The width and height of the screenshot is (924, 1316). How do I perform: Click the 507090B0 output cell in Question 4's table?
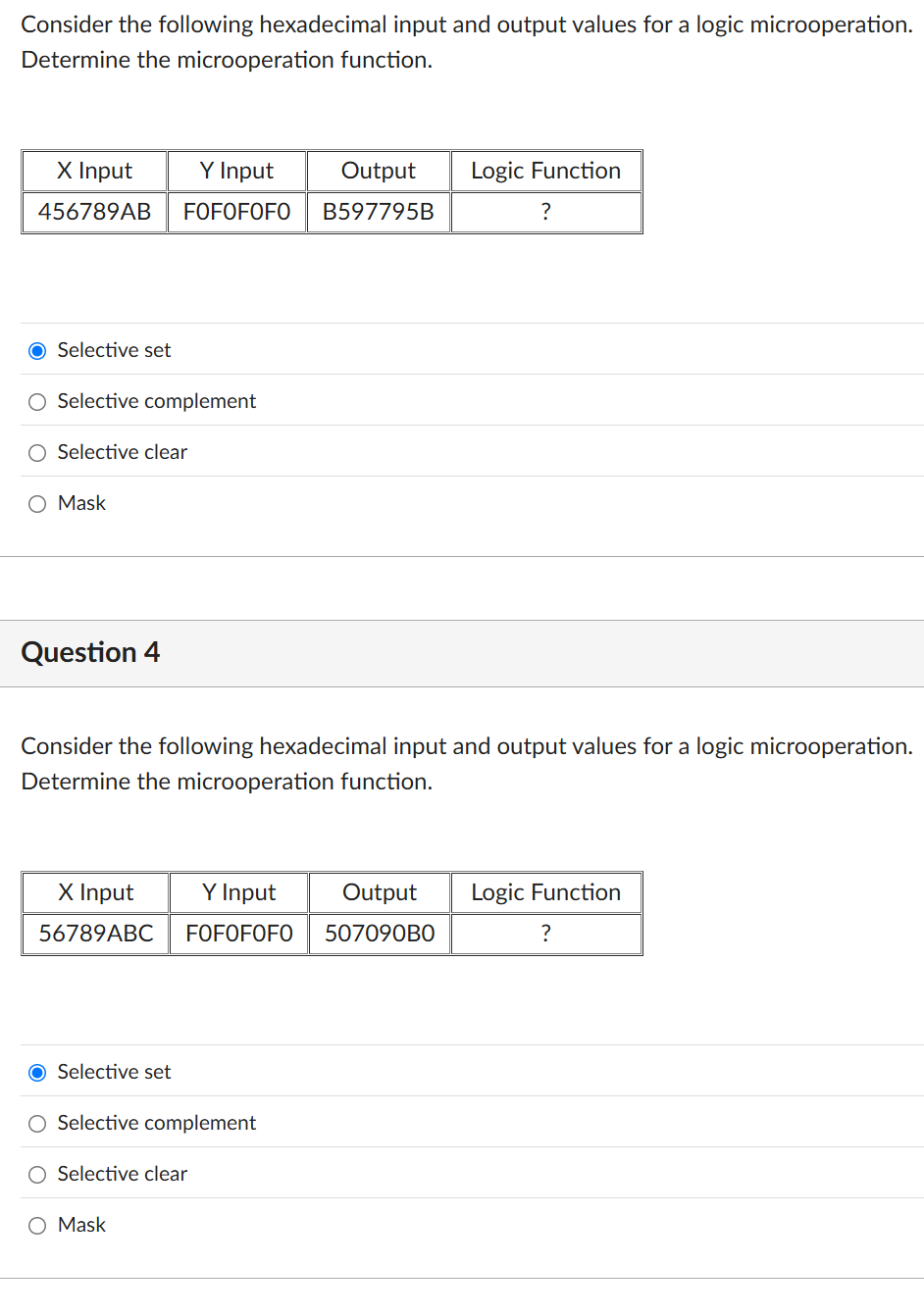(379, 934)
